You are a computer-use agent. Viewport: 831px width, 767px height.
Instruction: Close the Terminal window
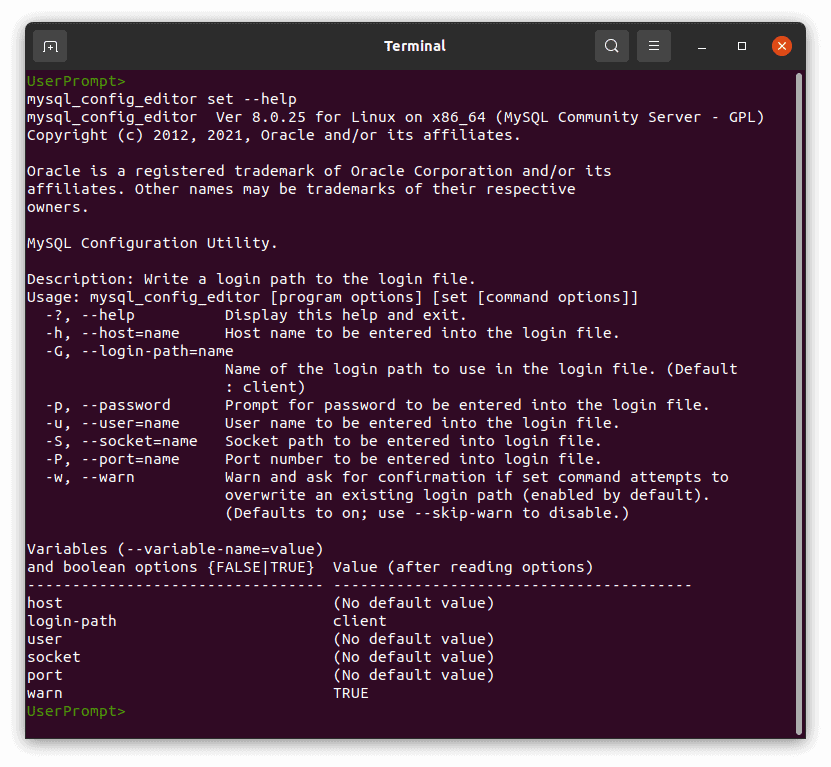point(781,46)
